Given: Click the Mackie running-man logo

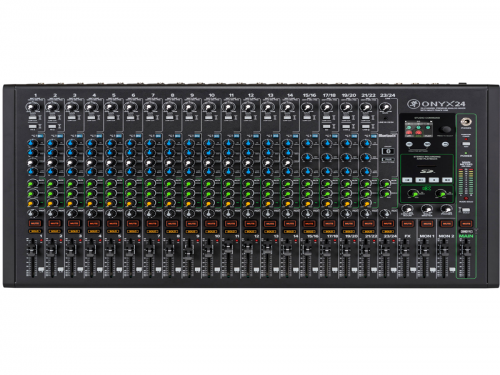Looking at the screenshot, I should 413,104.
